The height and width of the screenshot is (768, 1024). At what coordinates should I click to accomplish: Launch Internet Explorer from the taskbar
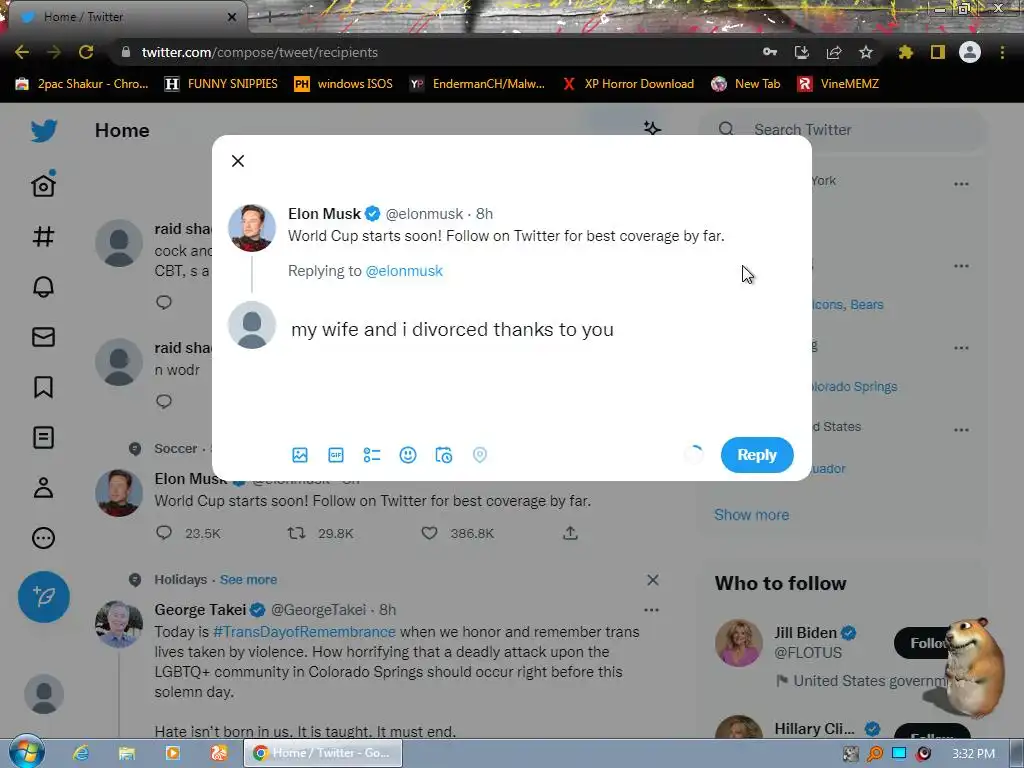(x=81, y=753)
